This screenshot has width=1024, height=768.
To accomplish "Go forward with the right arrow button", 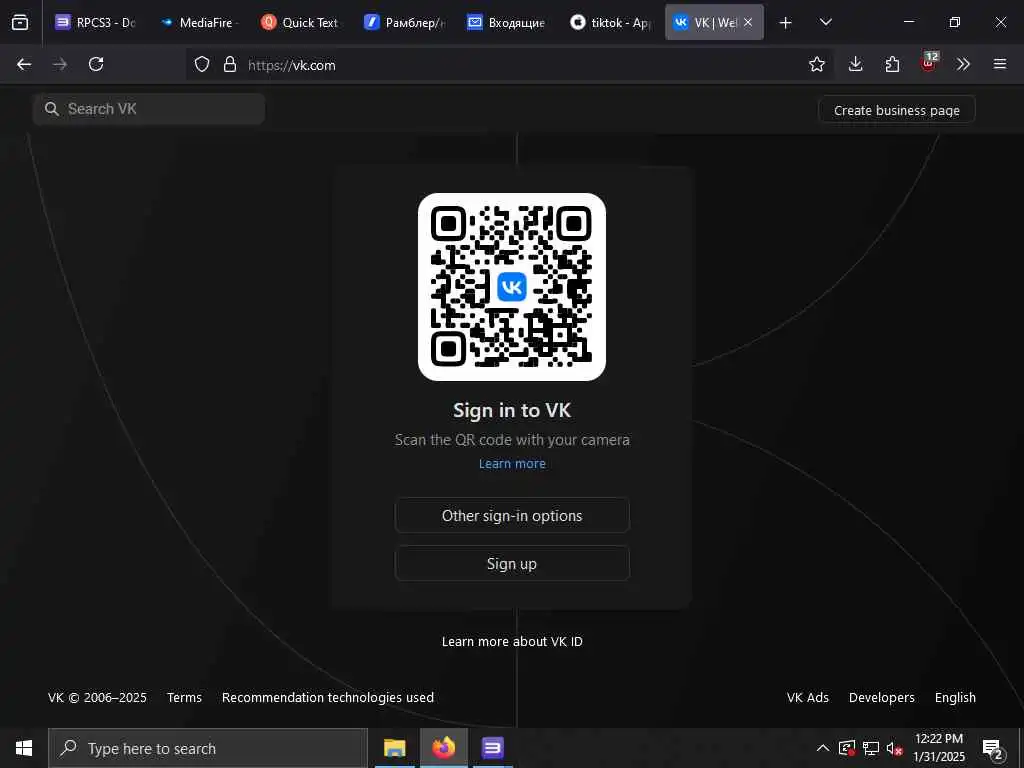I will [60, 64].
